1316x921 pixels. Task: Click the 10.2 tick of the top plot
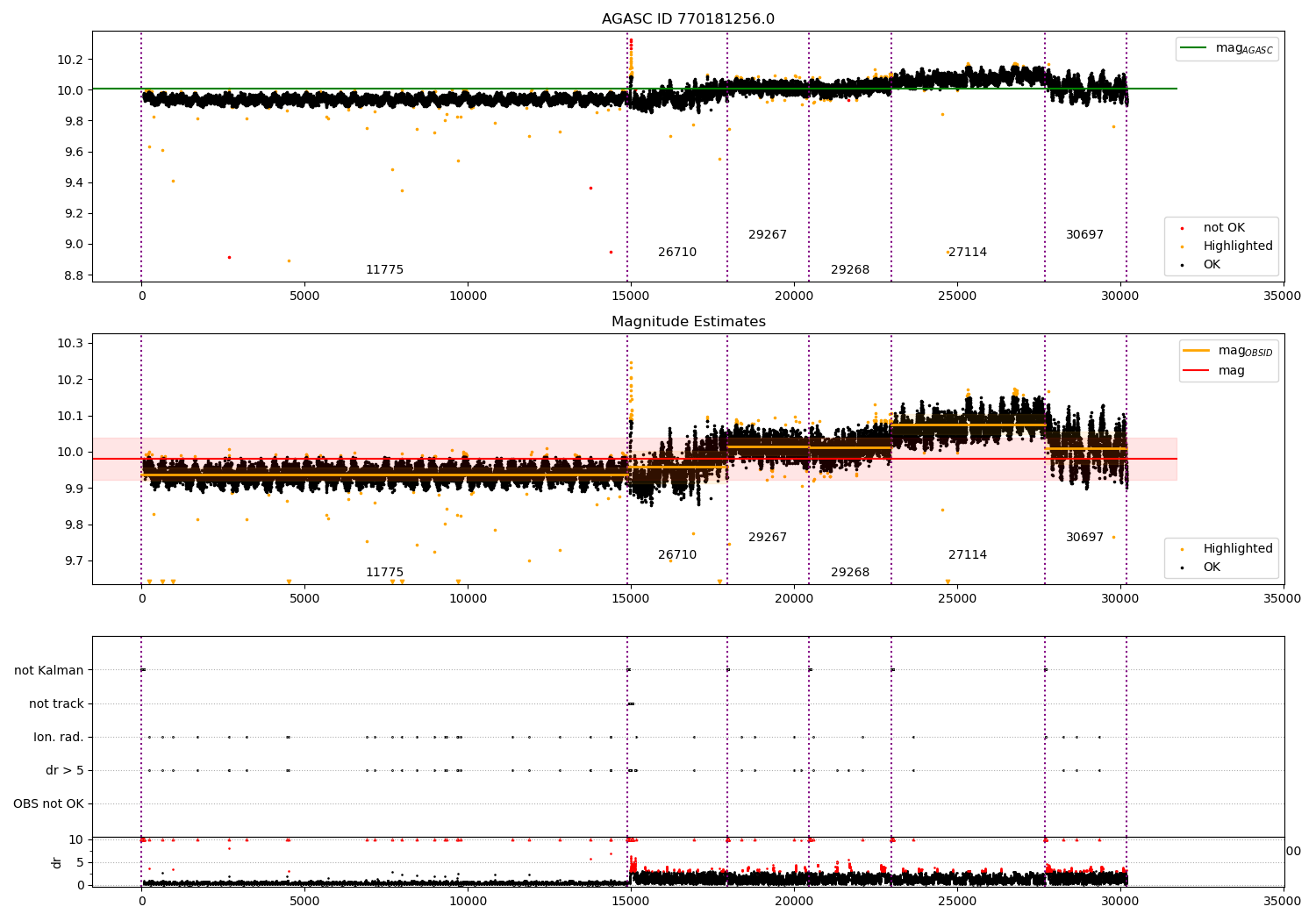[x=70, y=60]
